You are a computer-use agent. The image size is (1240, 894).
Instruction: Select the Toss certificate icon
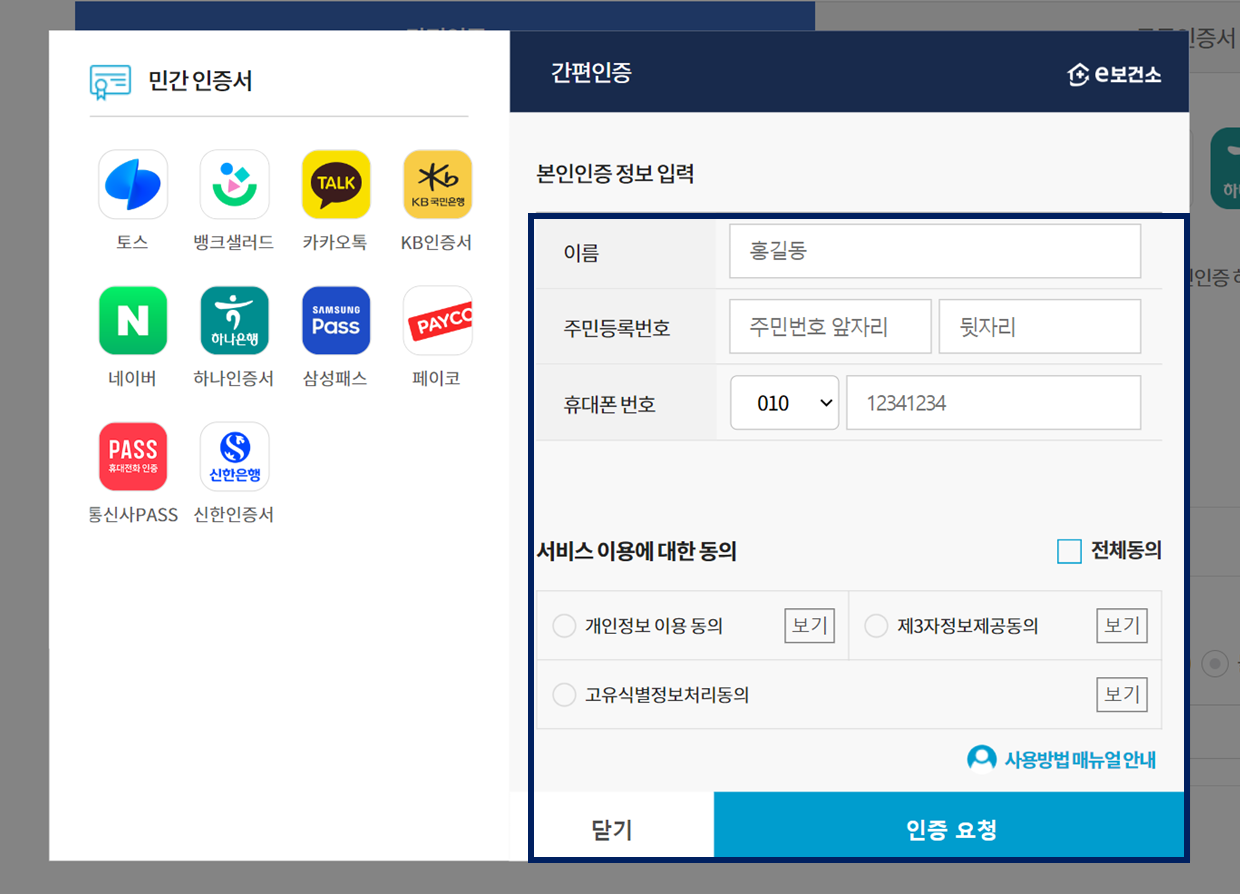pyautogui.click(x=133, y=184)
